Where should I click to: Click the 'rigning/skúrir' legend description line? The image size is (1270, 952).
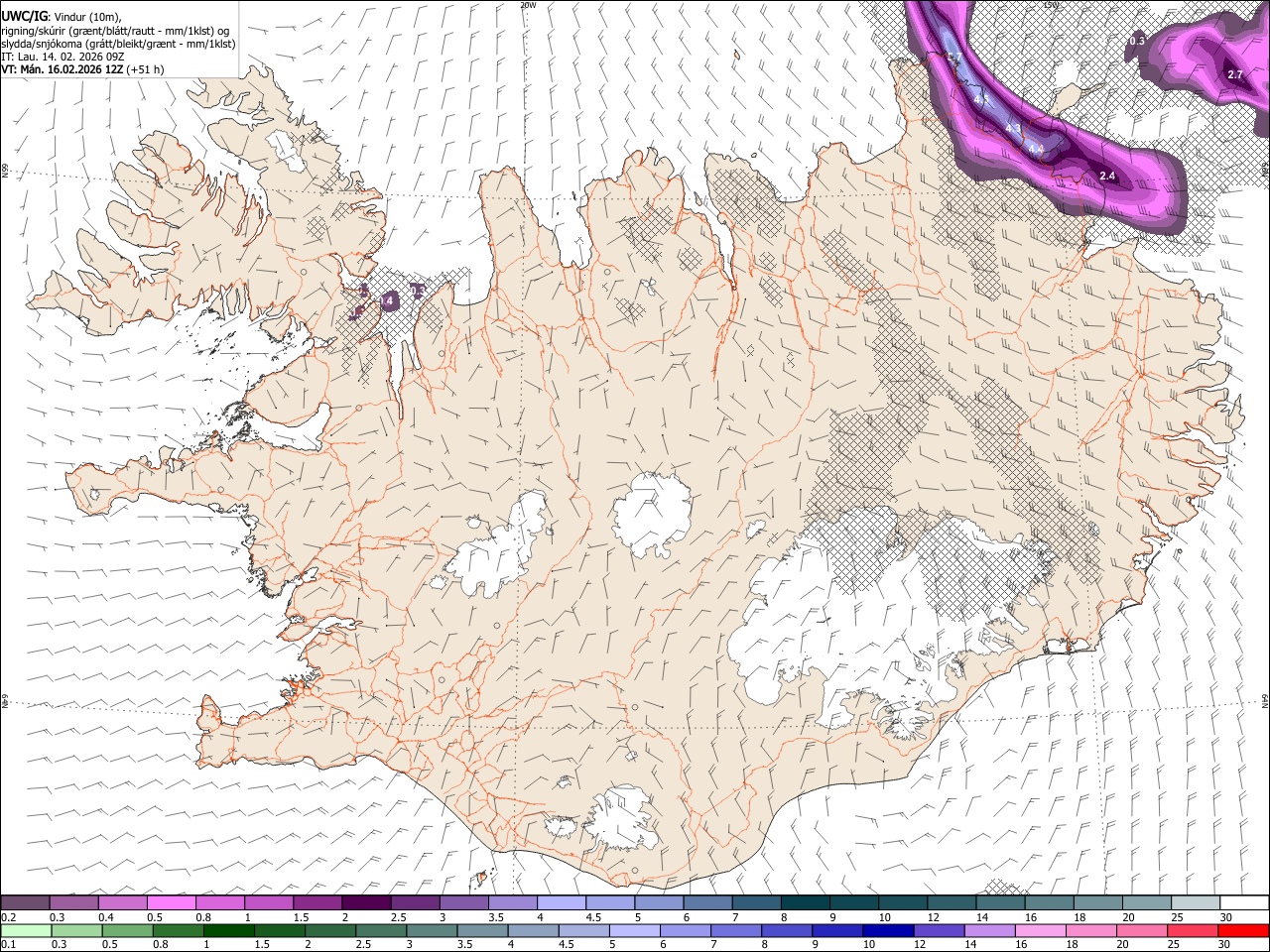point(115,31)
